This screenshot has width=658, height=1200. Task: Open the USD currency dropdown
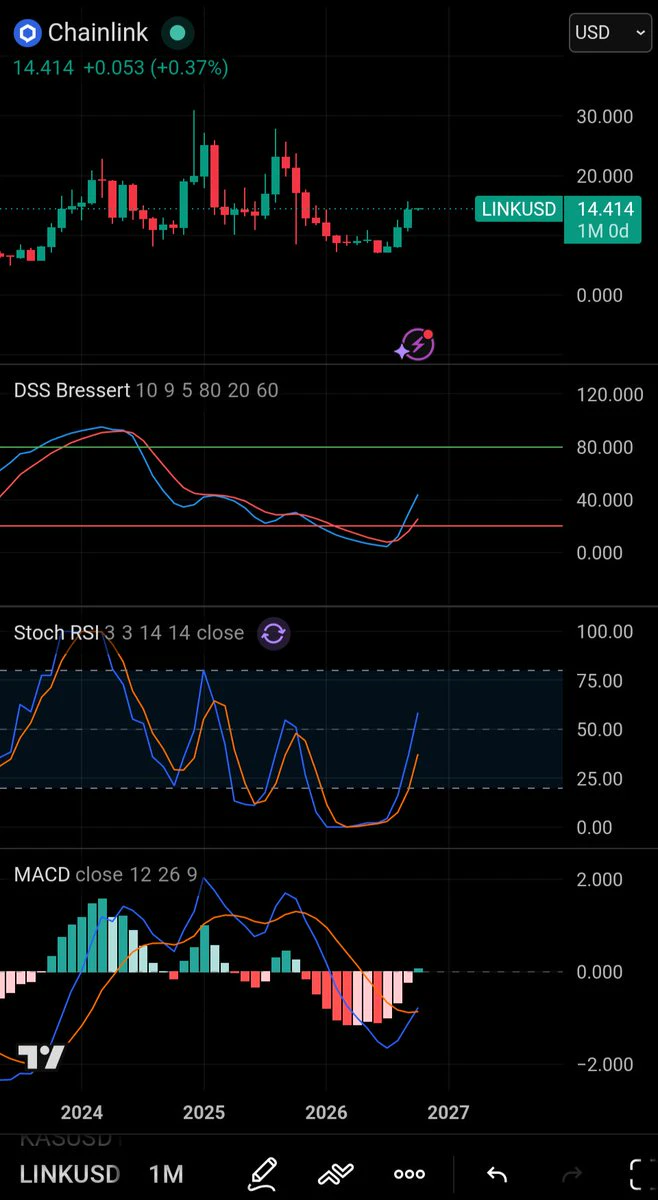610,33
